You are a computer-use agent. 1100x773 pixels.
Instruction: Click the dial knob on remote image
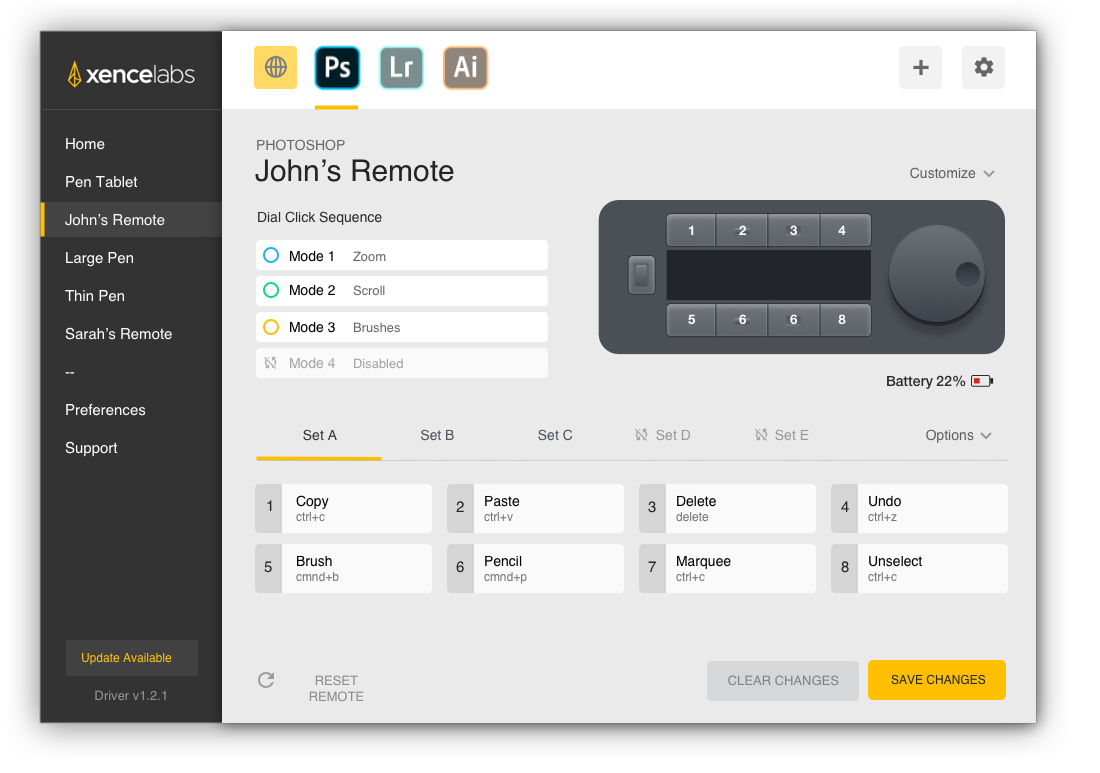tap(937, 274)
